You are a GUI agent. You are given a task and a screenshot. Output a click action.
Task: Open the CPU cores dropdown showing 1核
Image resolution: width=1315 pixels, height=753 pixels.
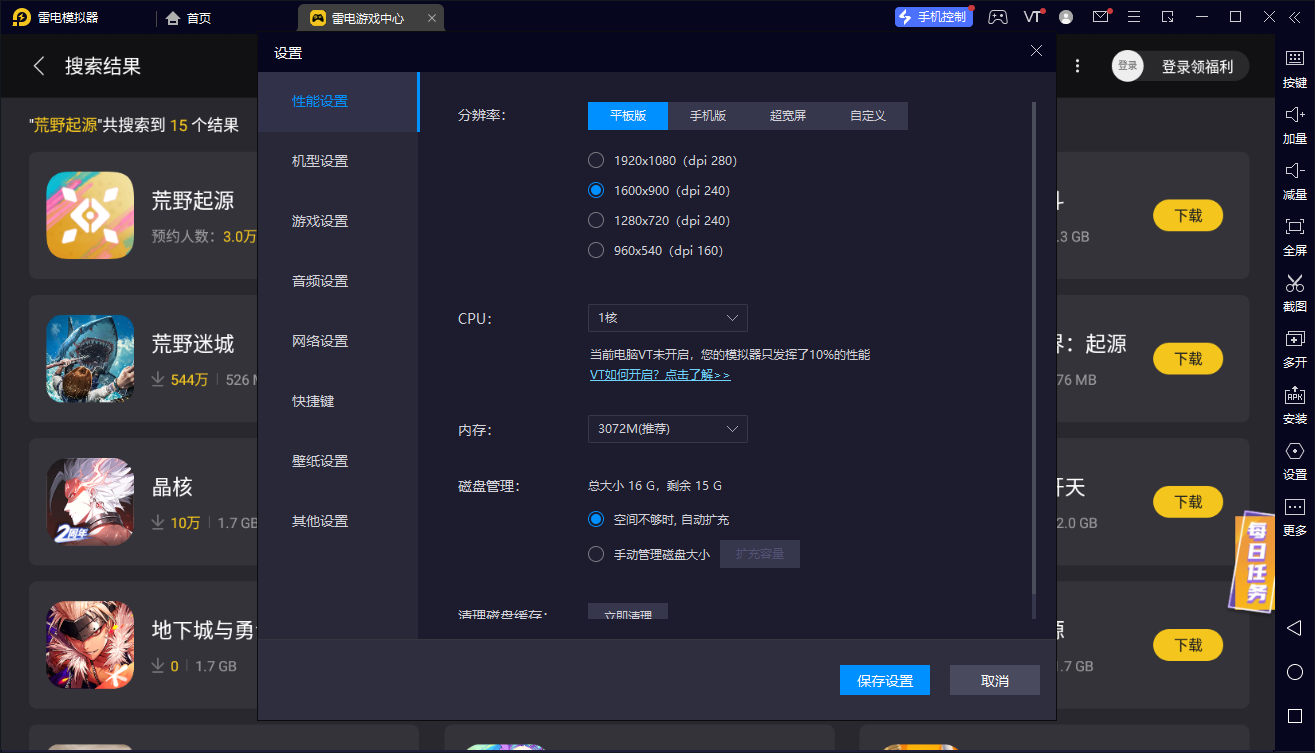pos(667,318)
